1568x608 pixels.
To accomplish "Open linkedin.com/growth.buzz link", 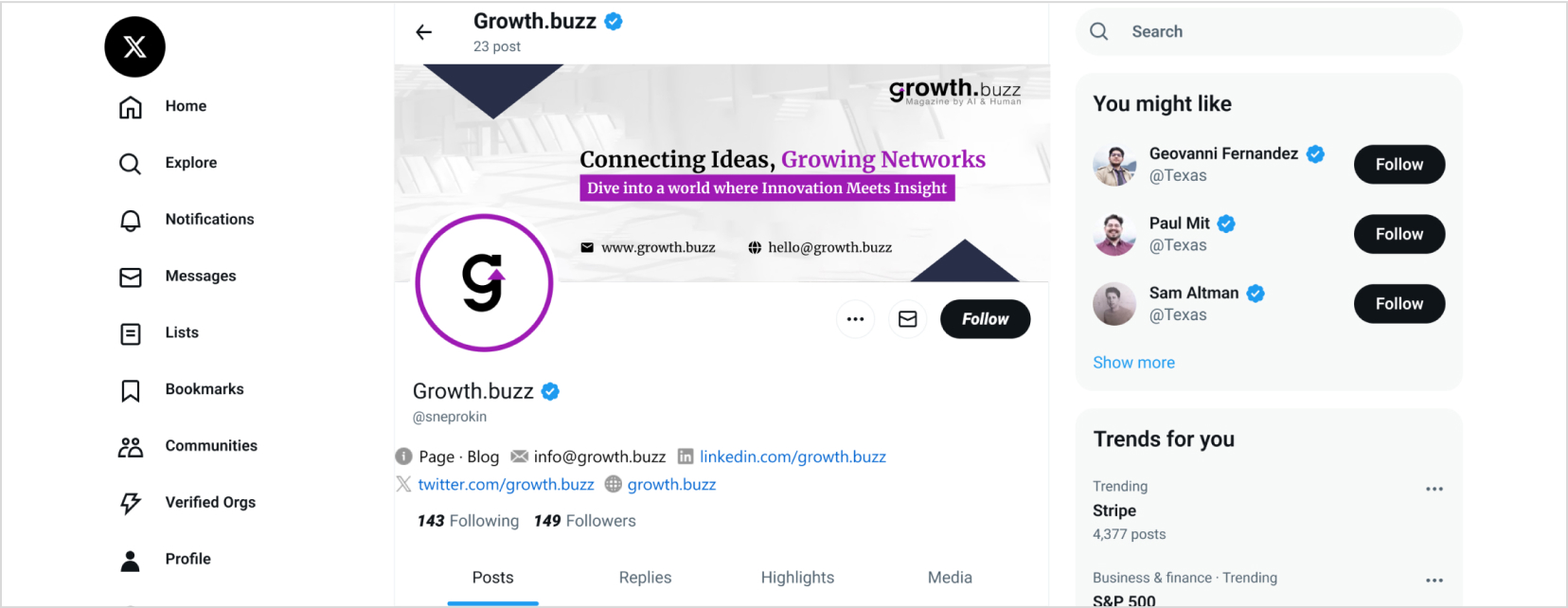I will point(793,456).
